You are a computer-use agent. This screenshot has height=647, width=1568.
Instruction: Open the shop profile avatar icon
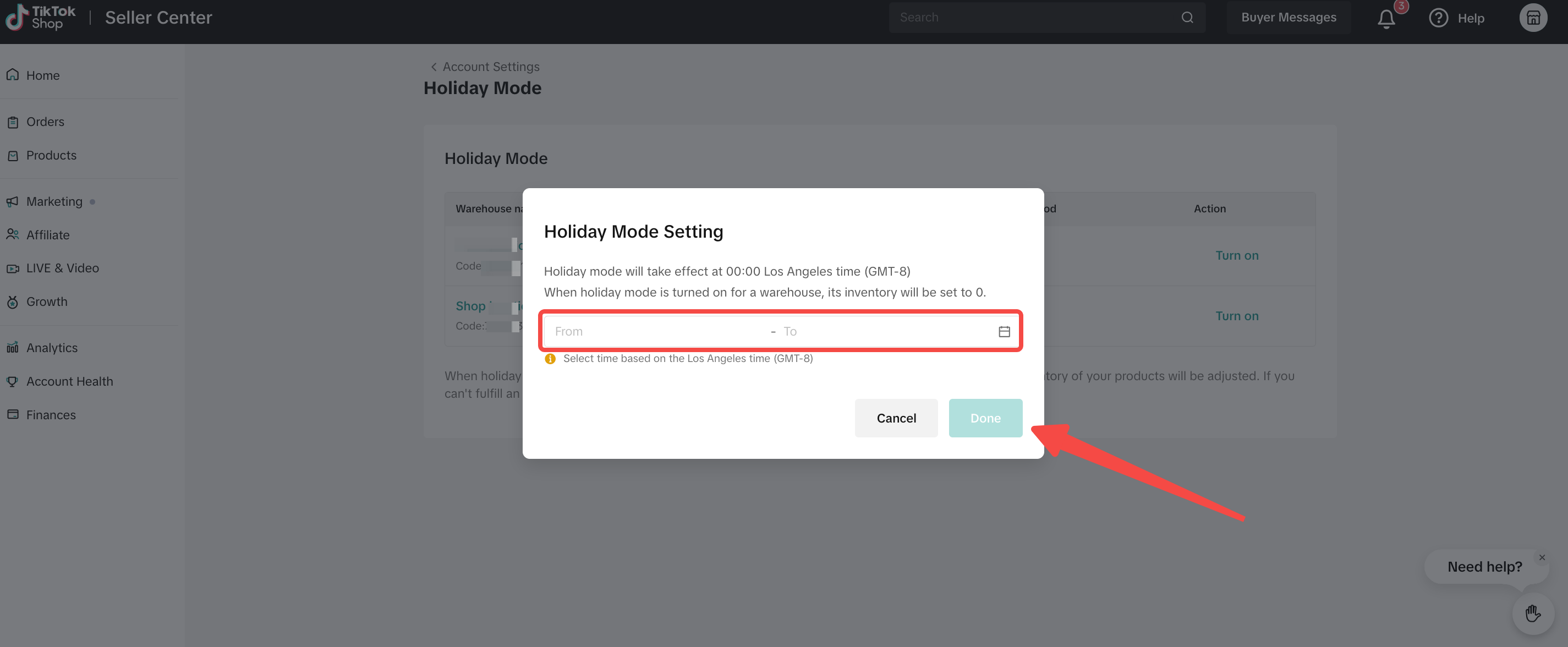(x=1533, y=18)
